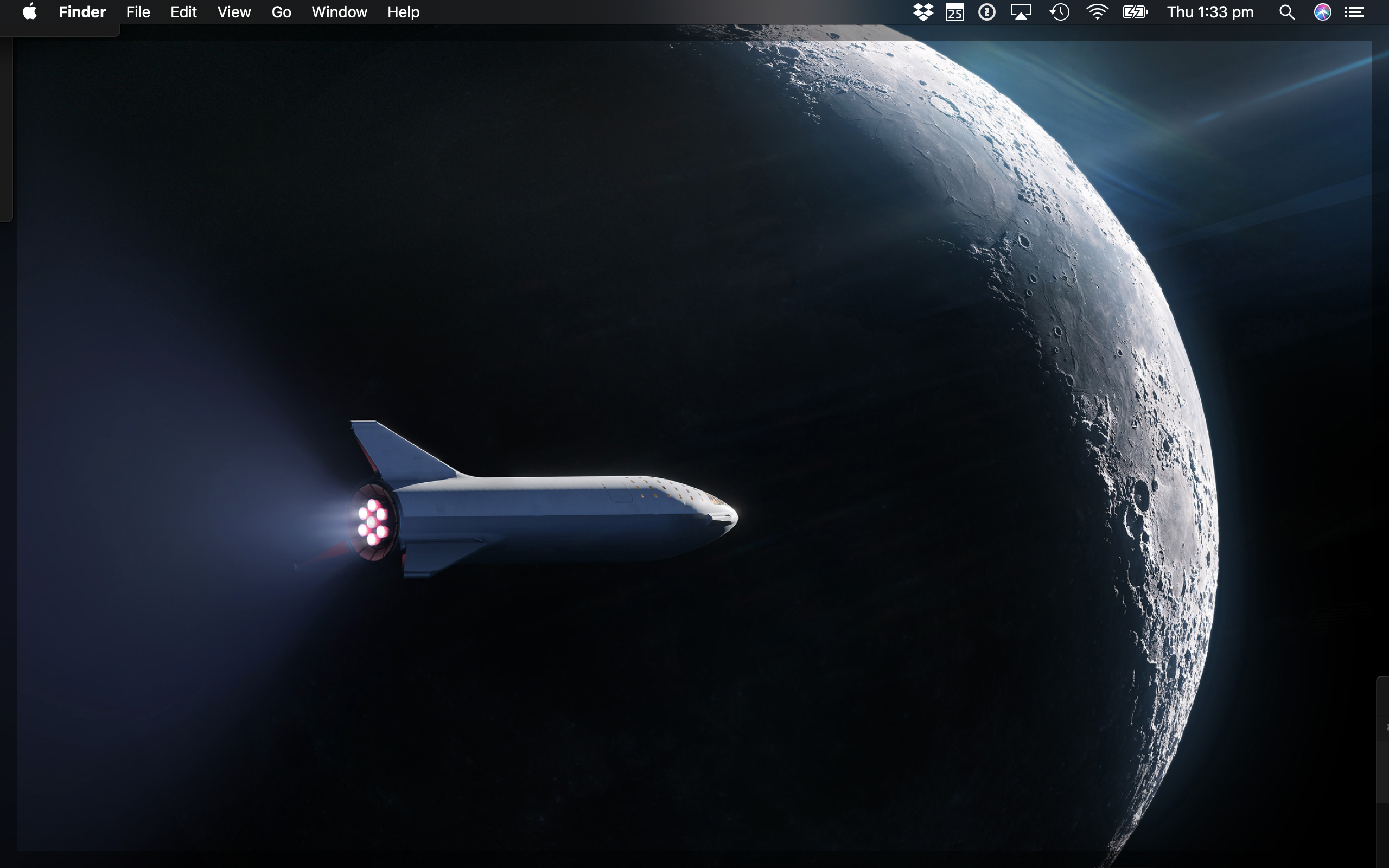
Task: Open the Wi-Fi status menu
Action: pyautogui.click(x=1097, y=12)
